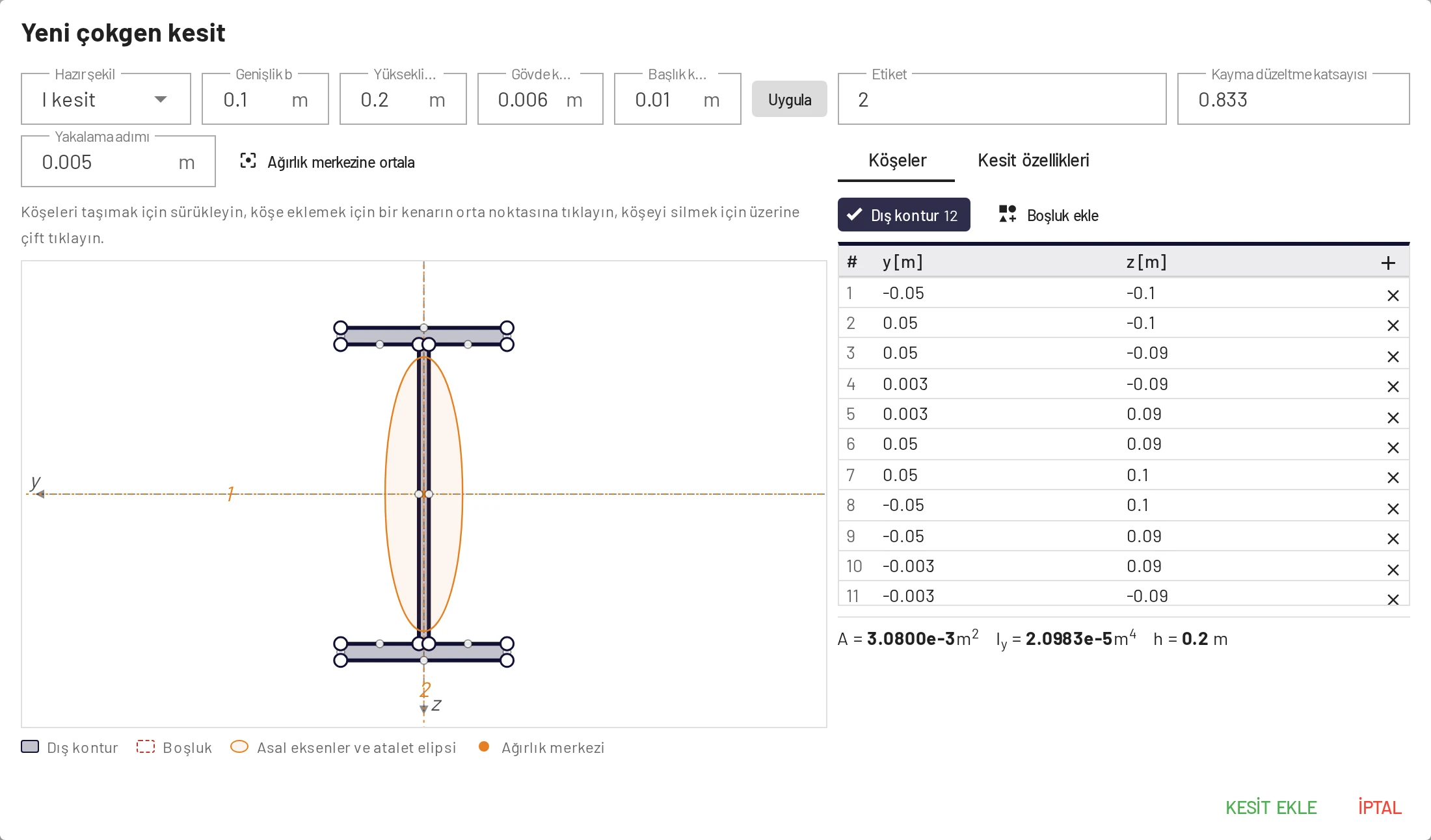Click the y value -0.003 in row 10

tap(908, 566)
